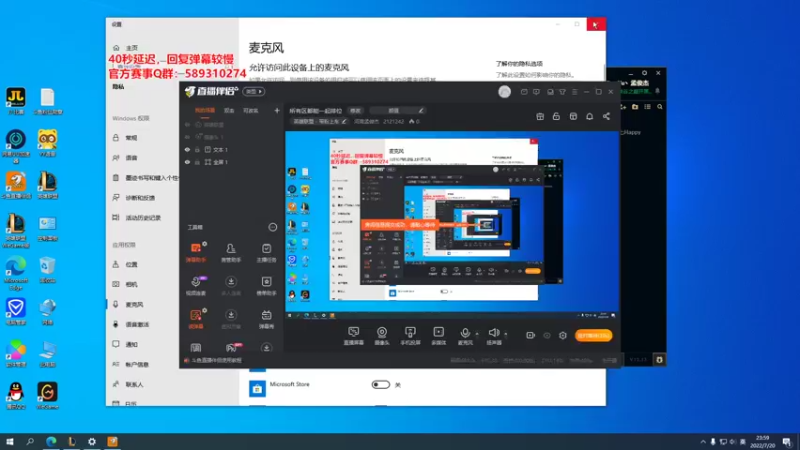Click the unlock padlock icon in header
Image resolution: width=800 pixels, height=450 pixels.
(x=556, y=116)
